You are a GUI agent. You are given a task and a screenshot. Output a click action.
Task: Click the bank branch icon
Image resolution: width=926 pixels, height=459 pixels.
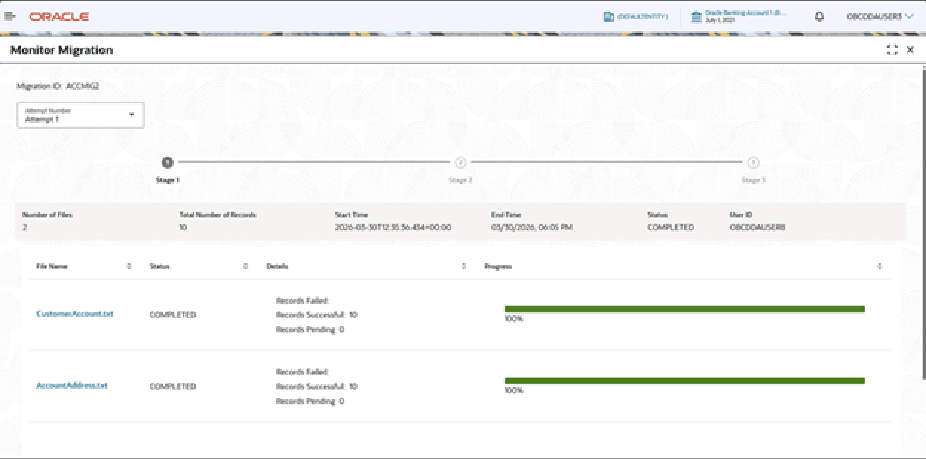pos(697,17)
